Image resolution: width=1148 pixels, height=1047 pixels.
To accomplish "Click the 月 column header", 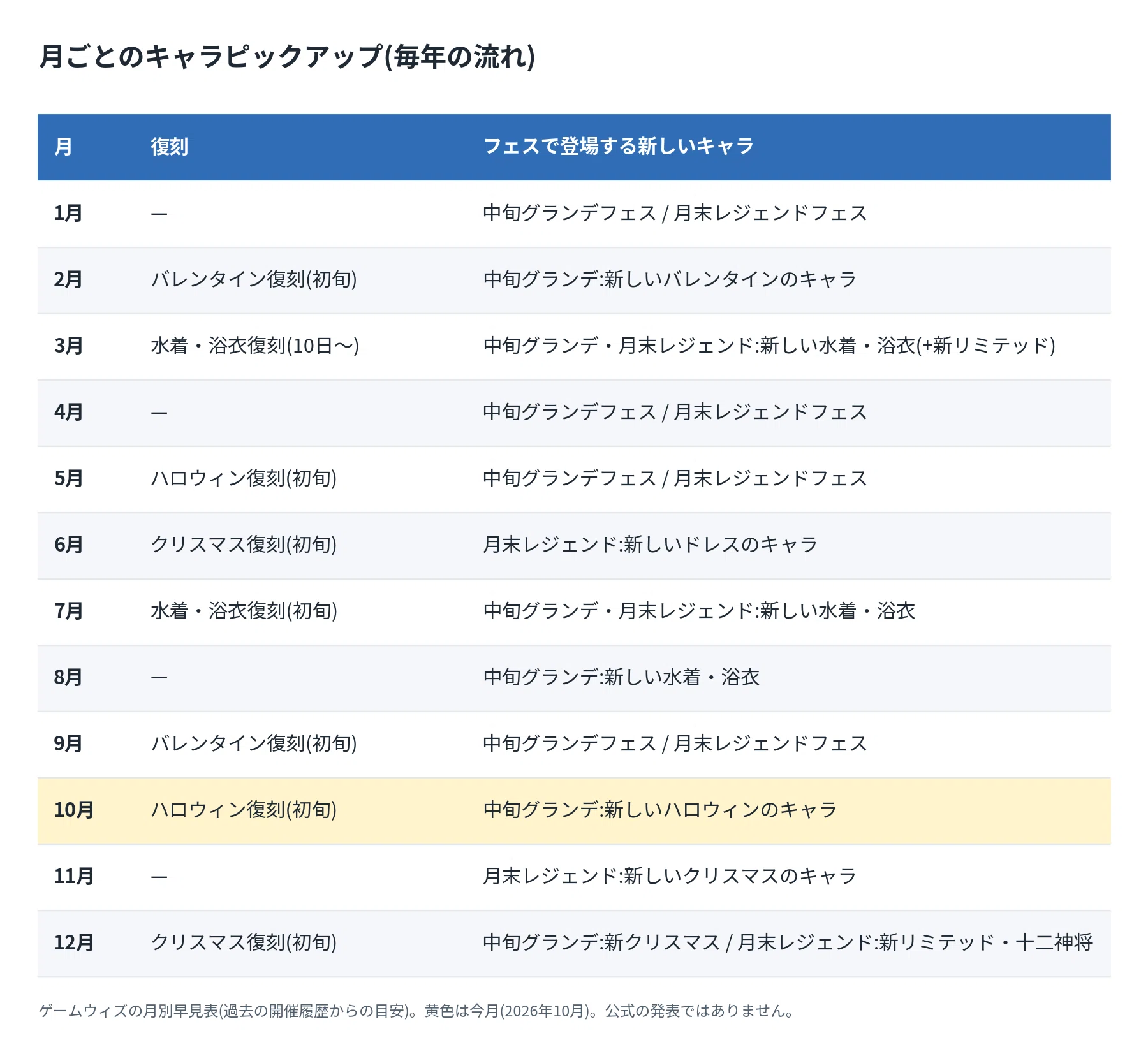I will [x=63, y=147].
